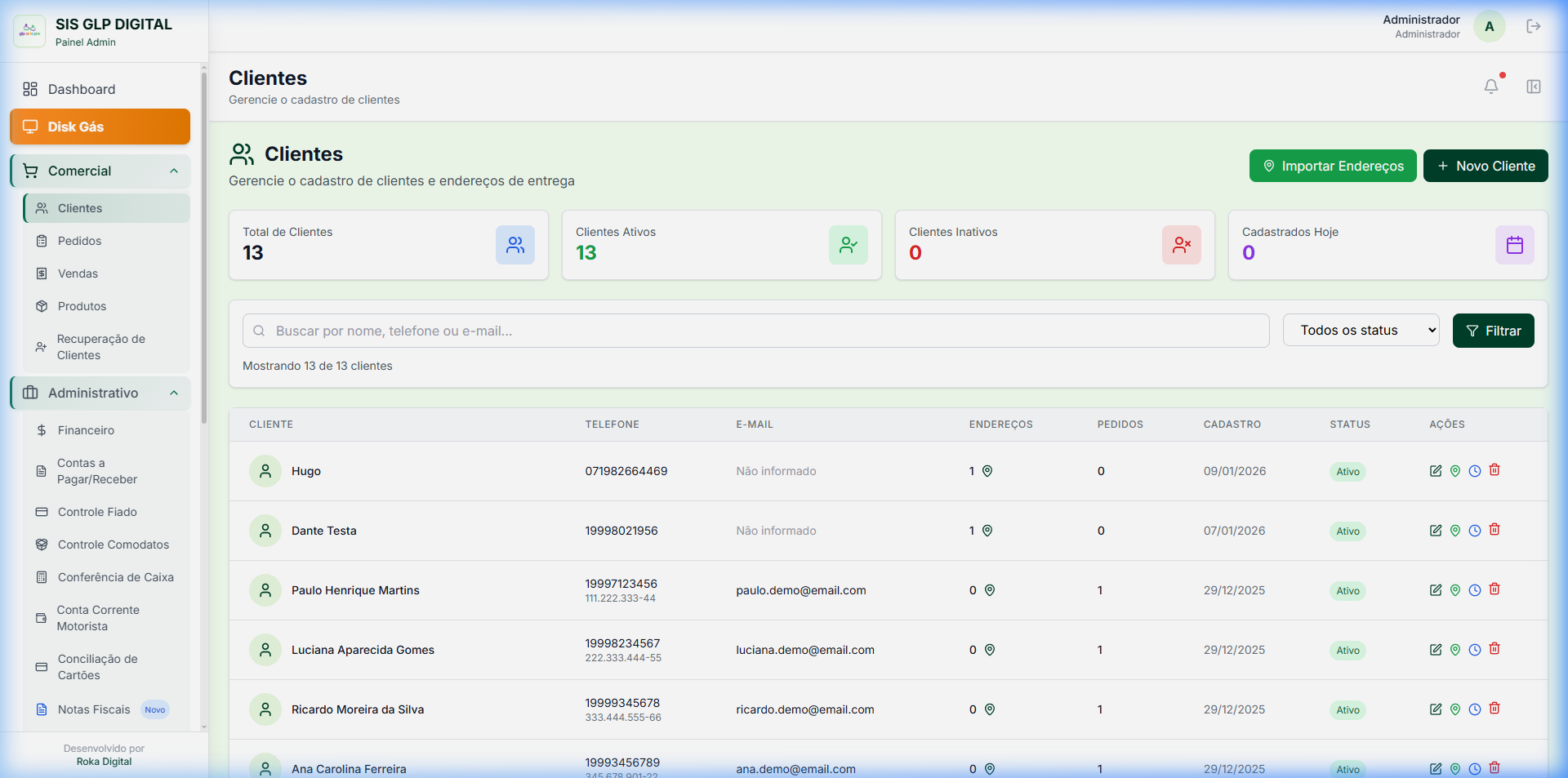Click the location pin action for Luciana Aparecida Gomes
Image resolution: width=1568 pixels, height=778 pixels.
coord(1454,650)
